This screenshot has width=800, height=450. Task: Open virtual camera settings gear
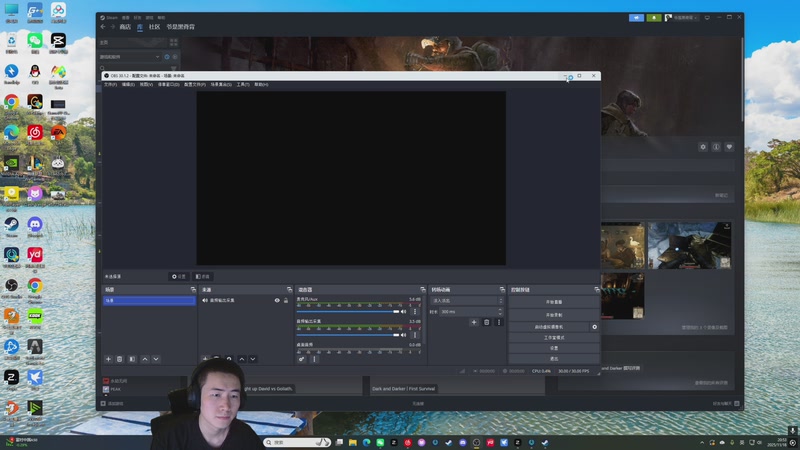point(594,327)
